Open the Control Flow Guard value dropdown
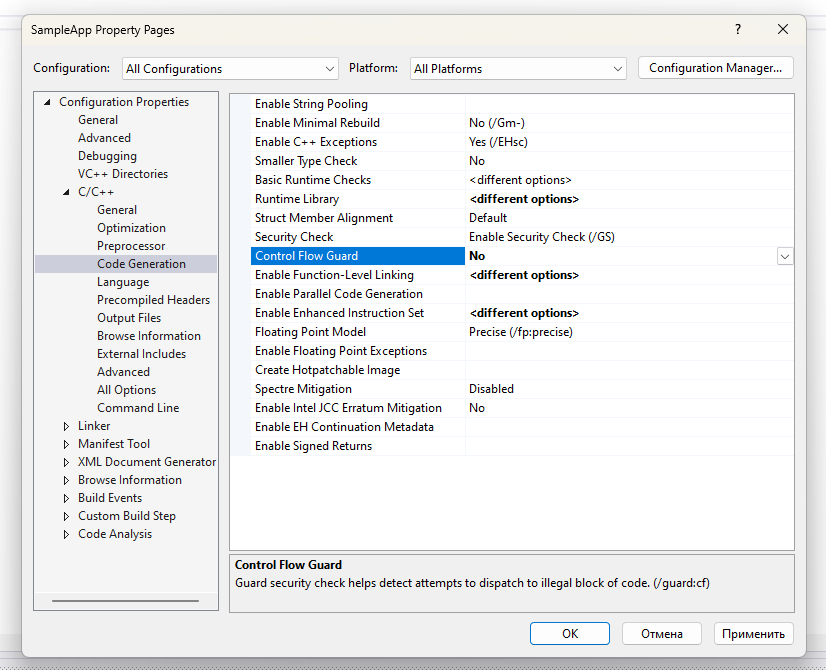This screenshot has height=670, width=826. pos(784,257)
